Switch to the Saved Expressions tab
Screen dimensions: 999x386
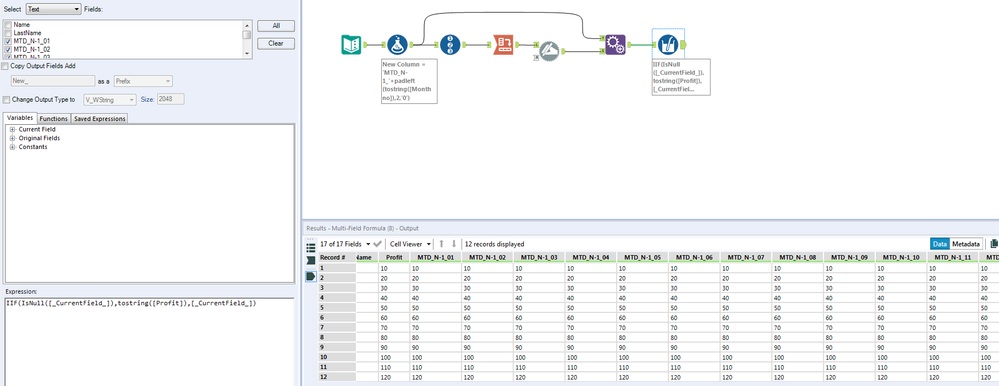(99, 118)
